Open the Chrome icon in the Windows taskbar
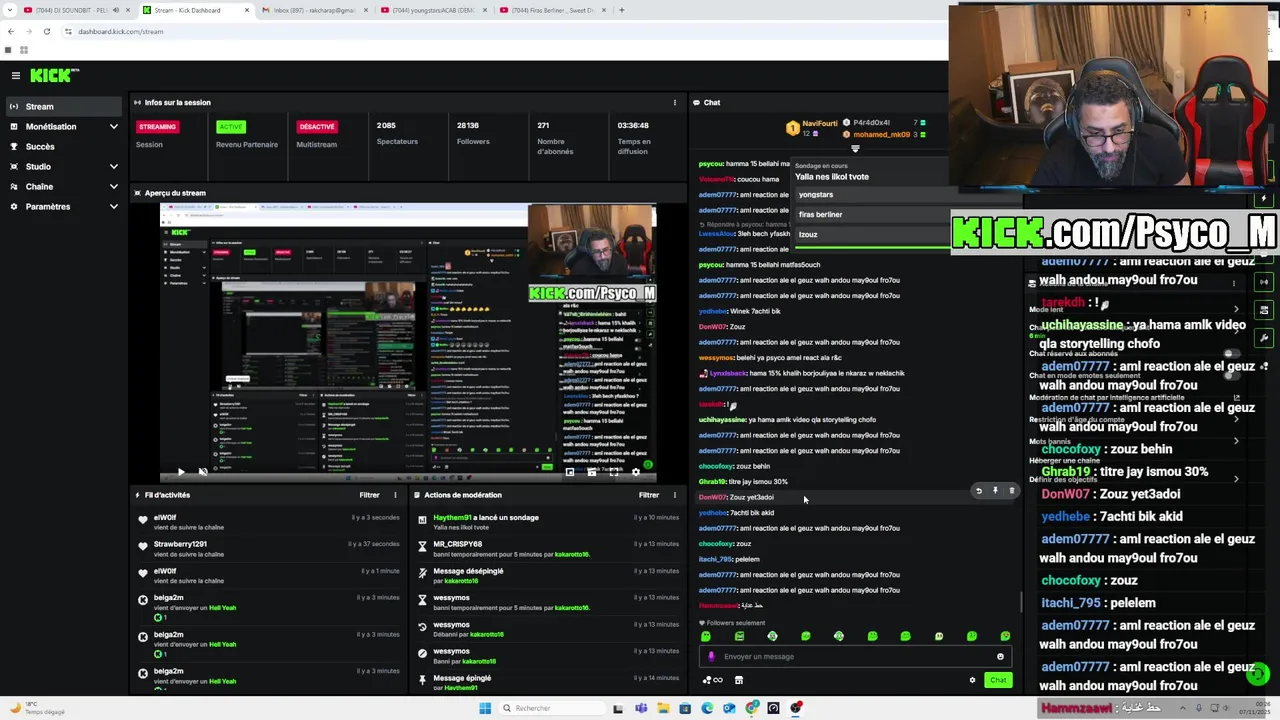 click(751, 708)
